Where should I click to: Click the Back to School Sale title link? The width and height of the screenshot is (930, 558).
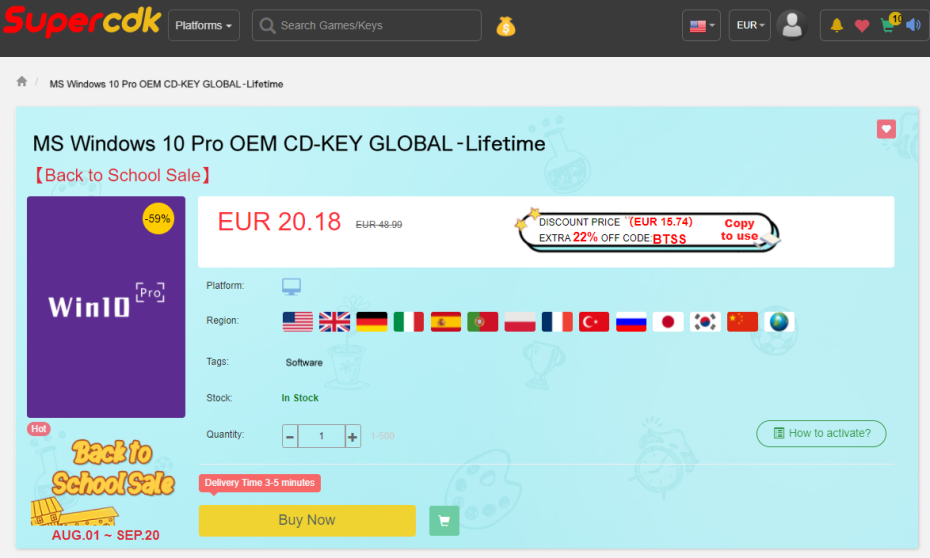point(122,175)
